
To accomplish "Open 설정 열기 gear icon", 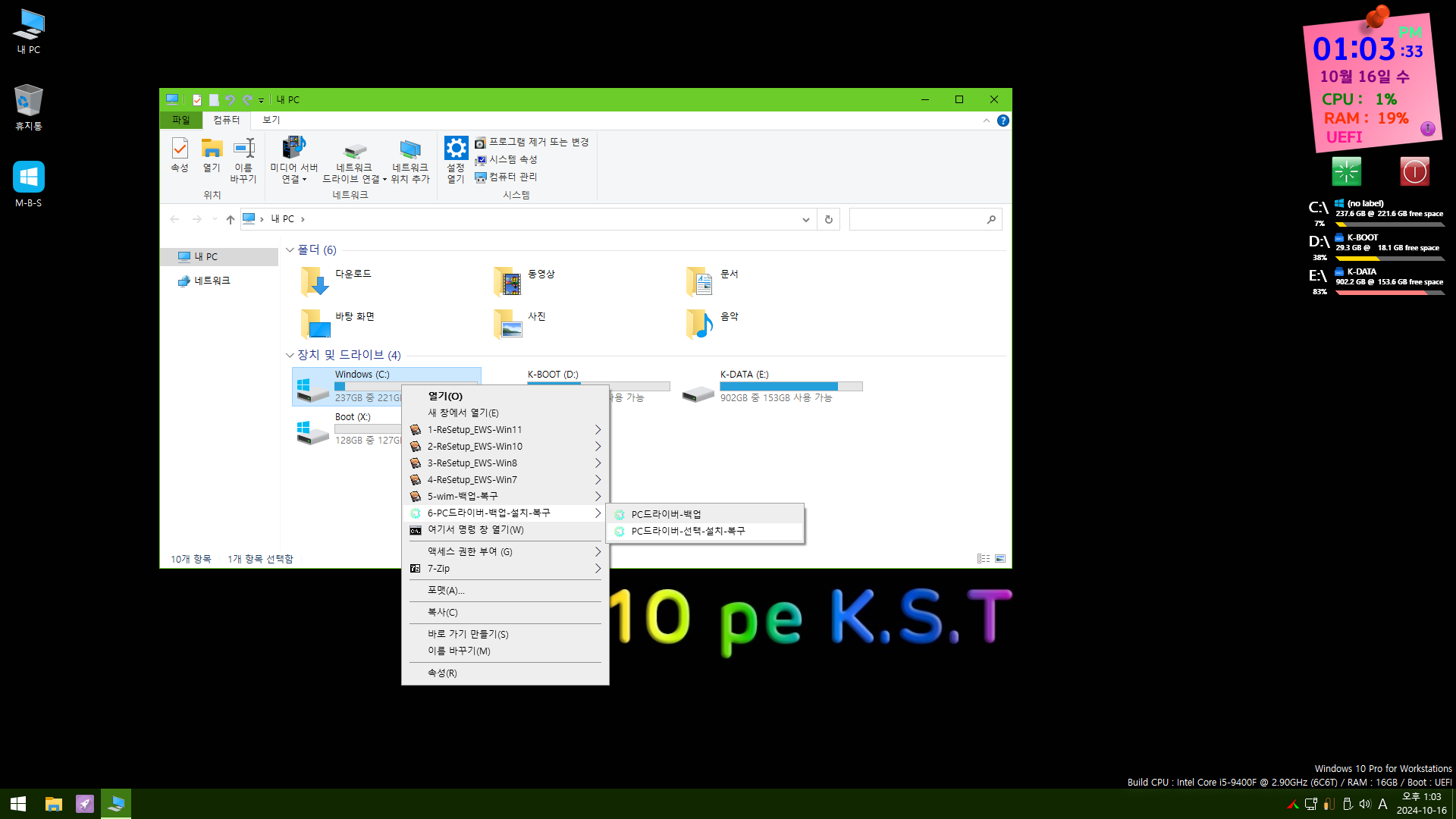I will [456, 160].
